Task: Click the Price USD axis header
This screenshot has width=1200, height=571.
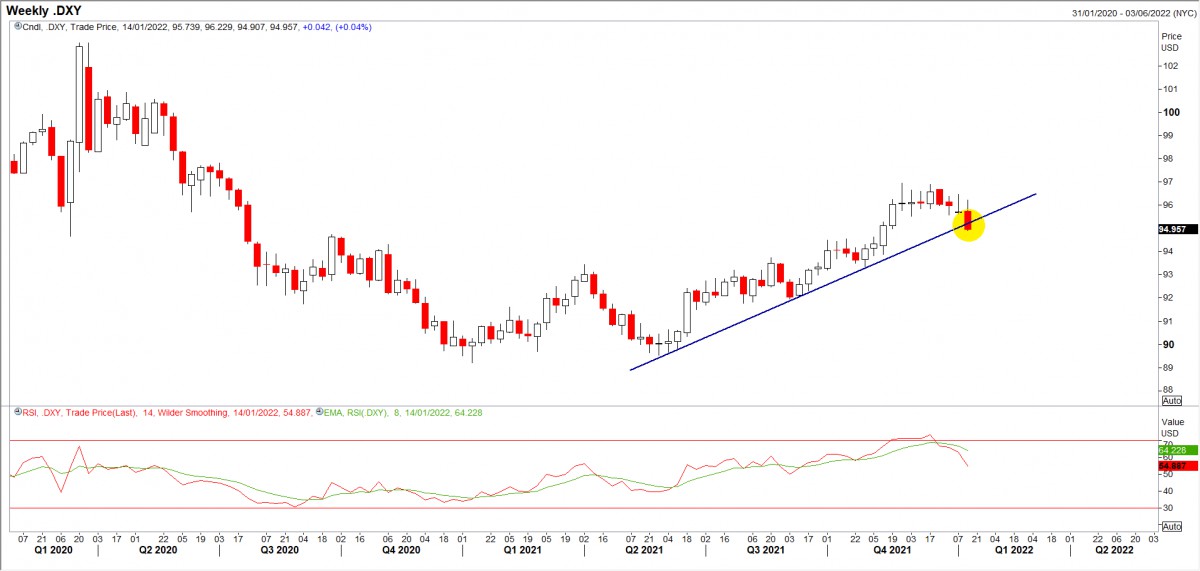Action: pyautogui.click(x=1171, y=42)
